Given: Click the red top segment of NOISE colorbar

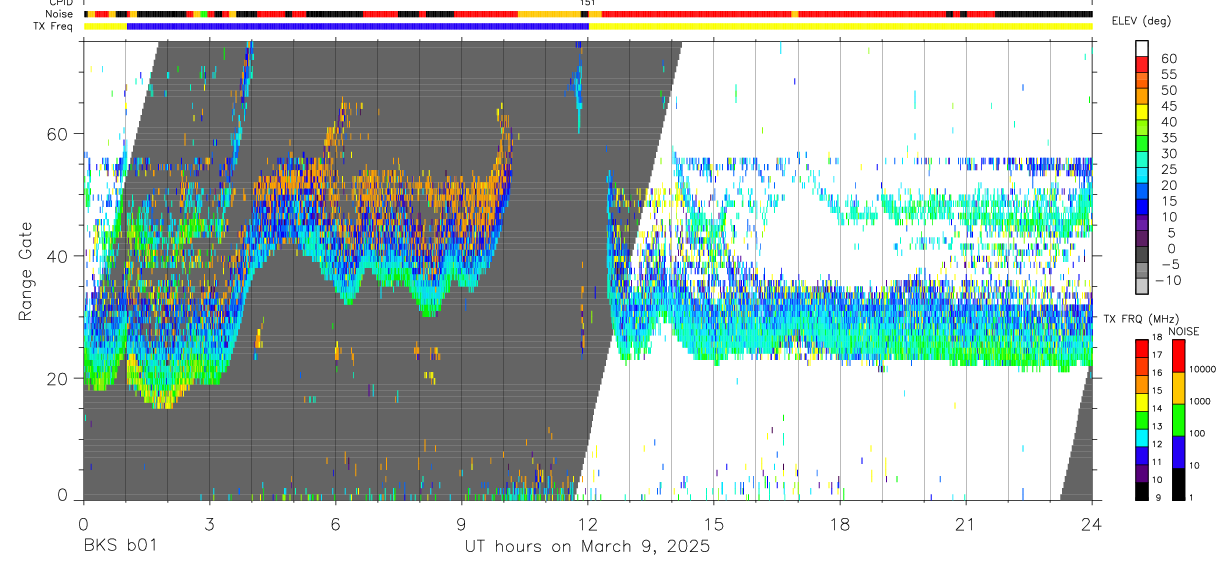Looking at the screenshot, I should (x=1177, y=355).
